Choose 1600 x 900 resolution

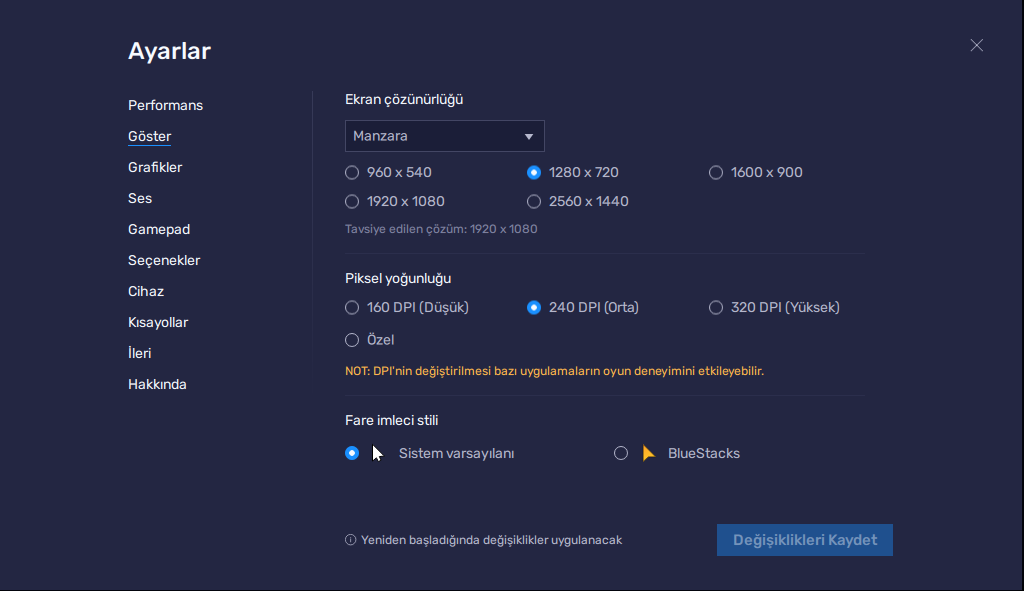point(716,172)
